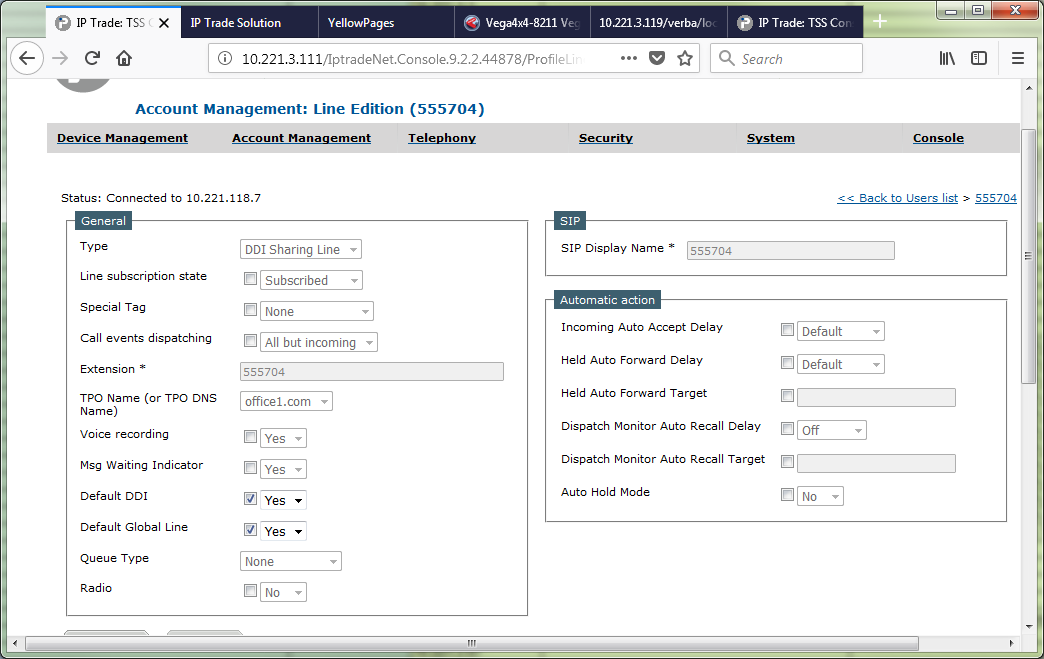Open the Device Management menu
The height and width of the screenshot is (659, 1044).
[123, 138]
